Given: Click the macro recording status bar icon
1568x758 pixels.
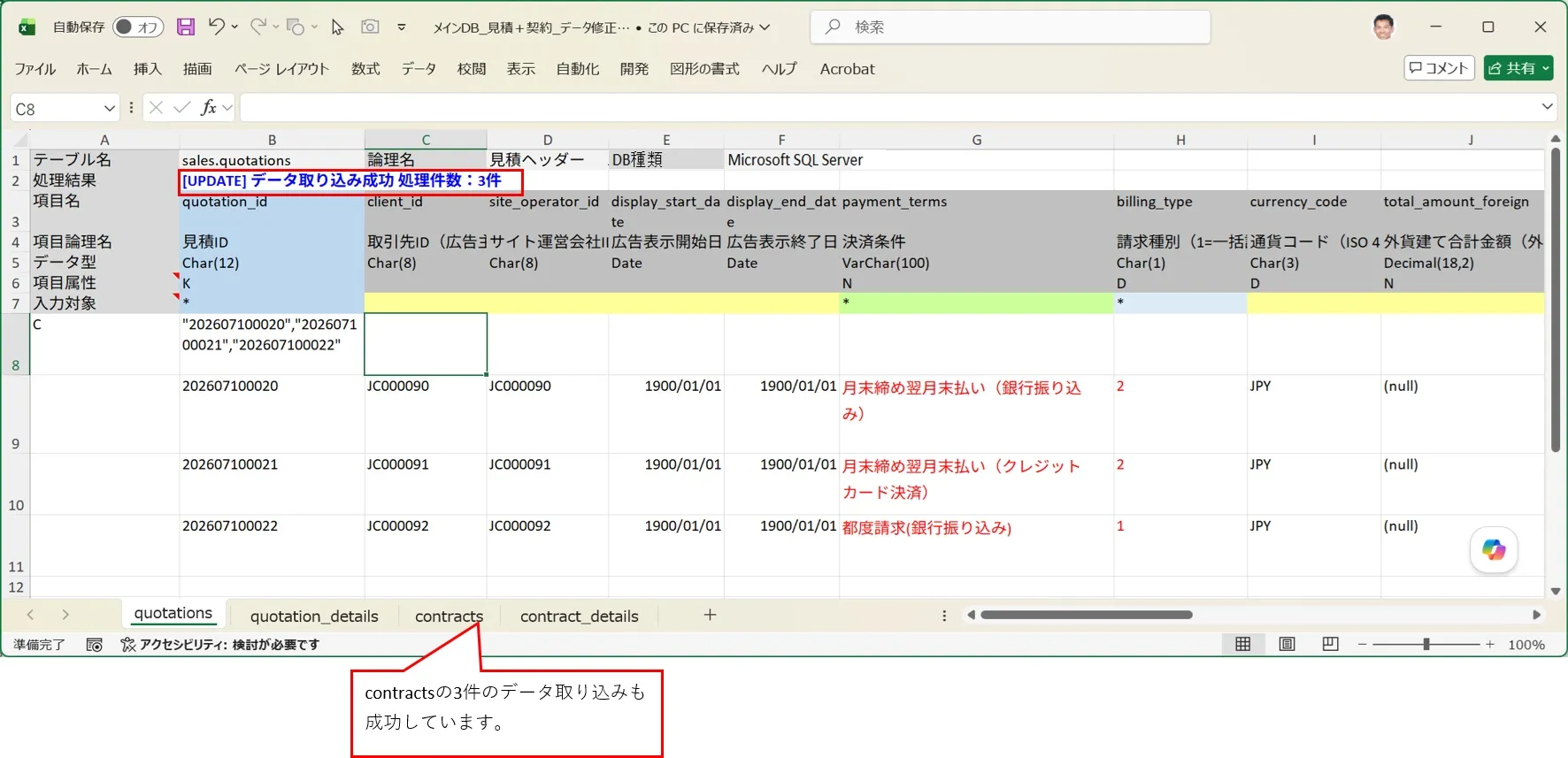Looking at the screenshot, I should point(95,645).
